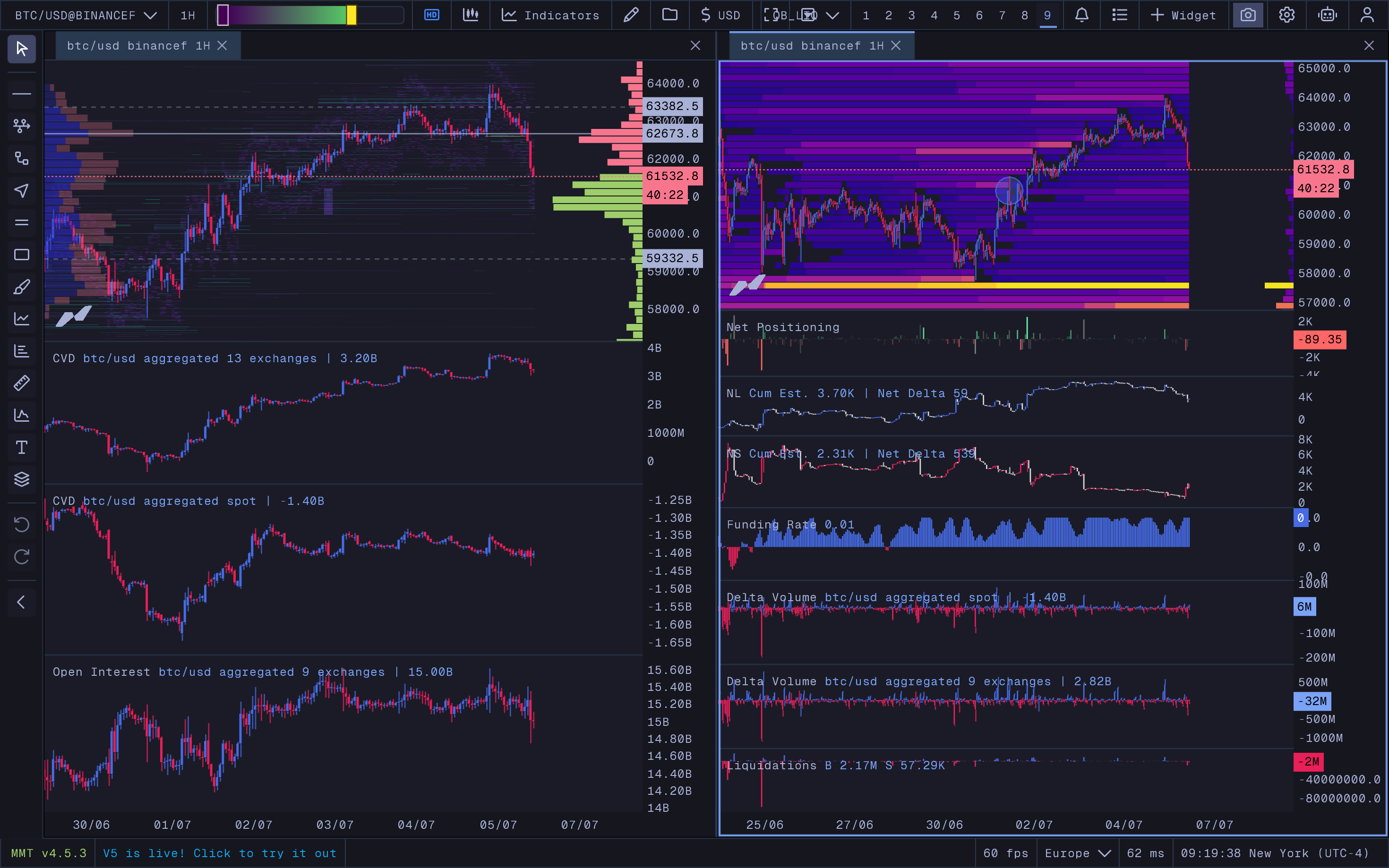
Task: Select the ruler measure tool
Action: point(21,383)
